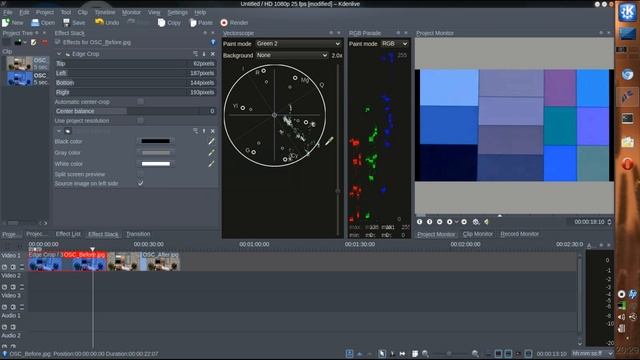Click the red delete clip icon in Project Tree

coord(44,42)
